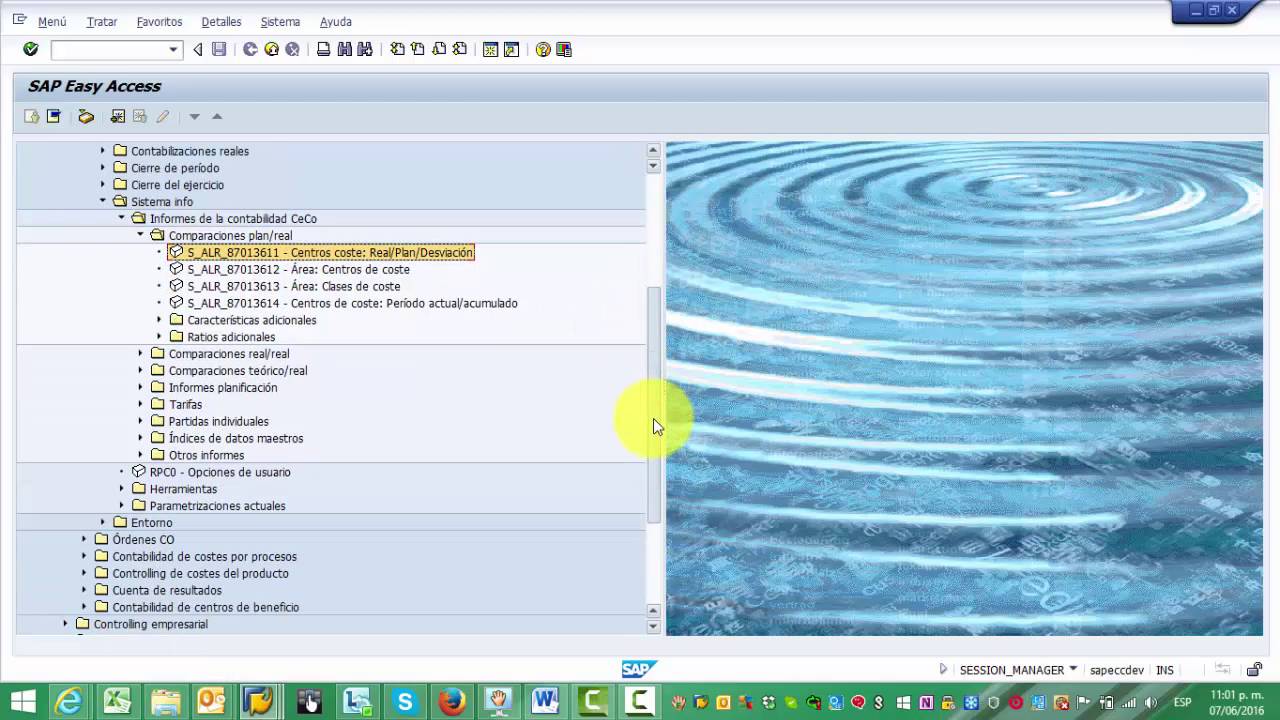This screenshot has width=1280, height=720.
Task: Click the Help question mark icon
Action: tap(543, 49)
